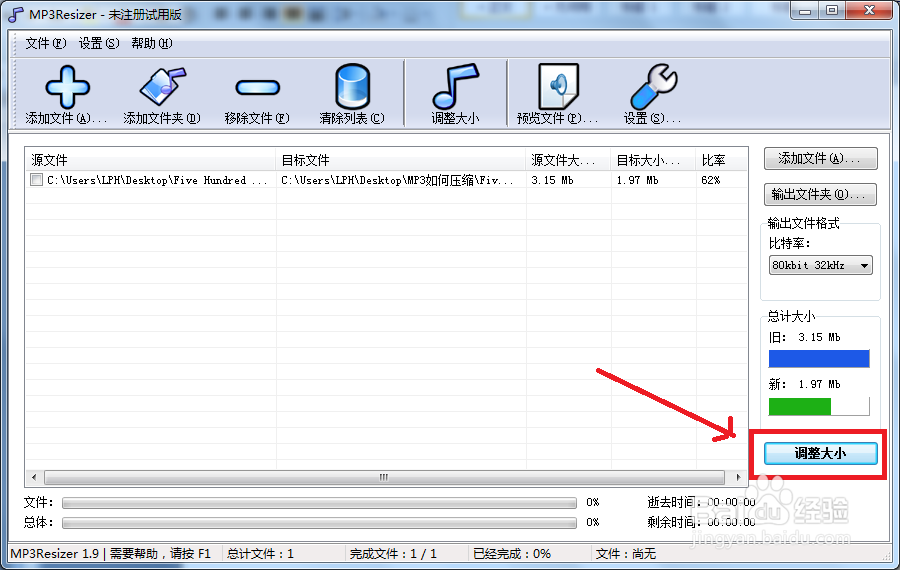Click the Clear List cylinder icon
Image resolution: width=900 pixels, height=570 pixels.
[352, 87]
